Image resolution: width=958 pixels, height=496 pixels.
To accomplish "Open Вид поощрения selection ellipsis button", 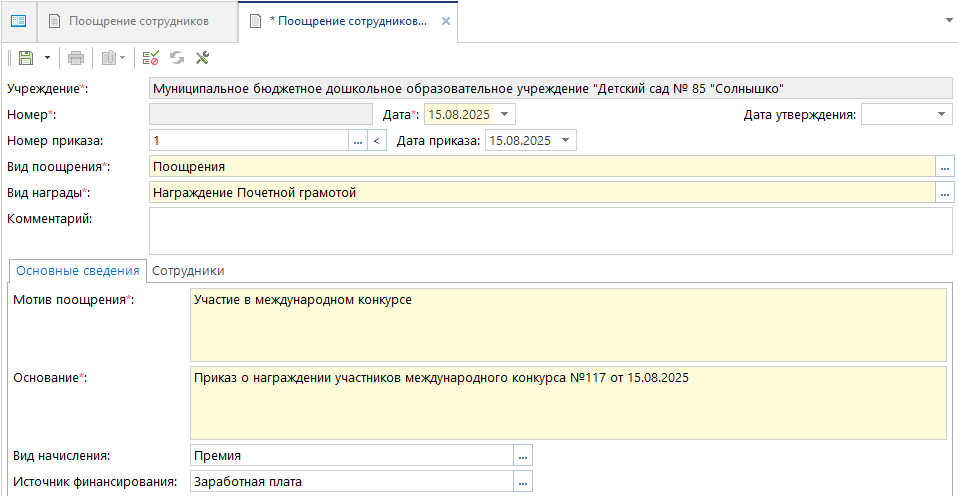I will [x=944, y=167].
